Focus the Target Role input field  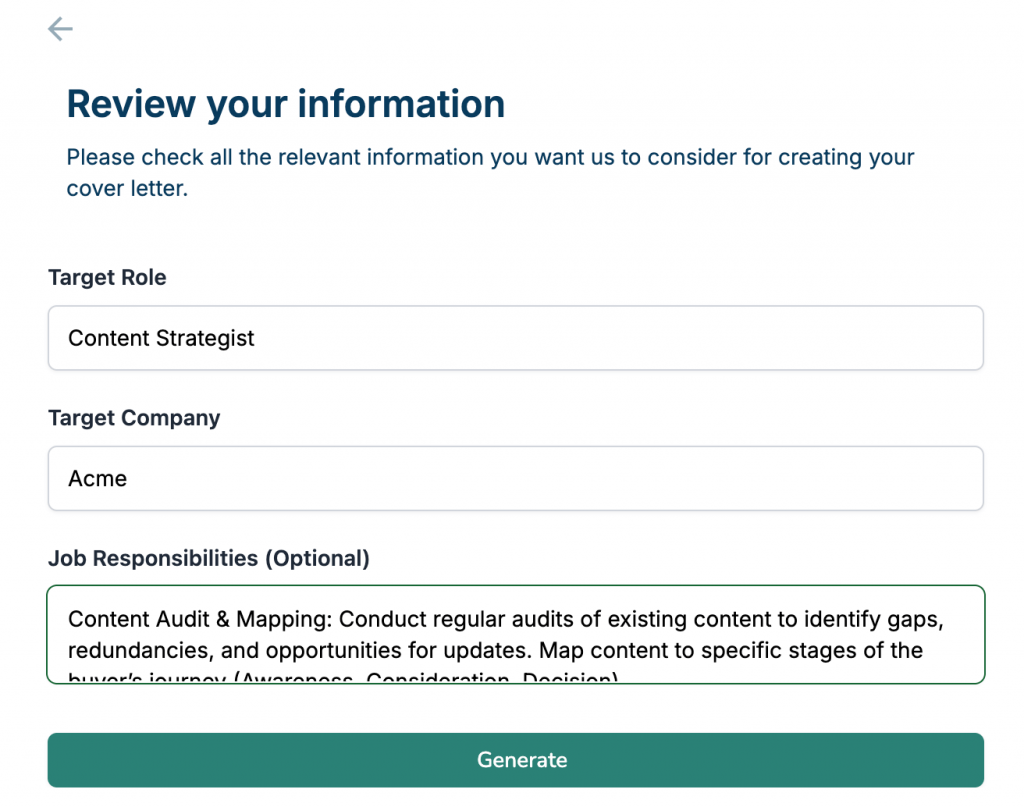(515, 338)
